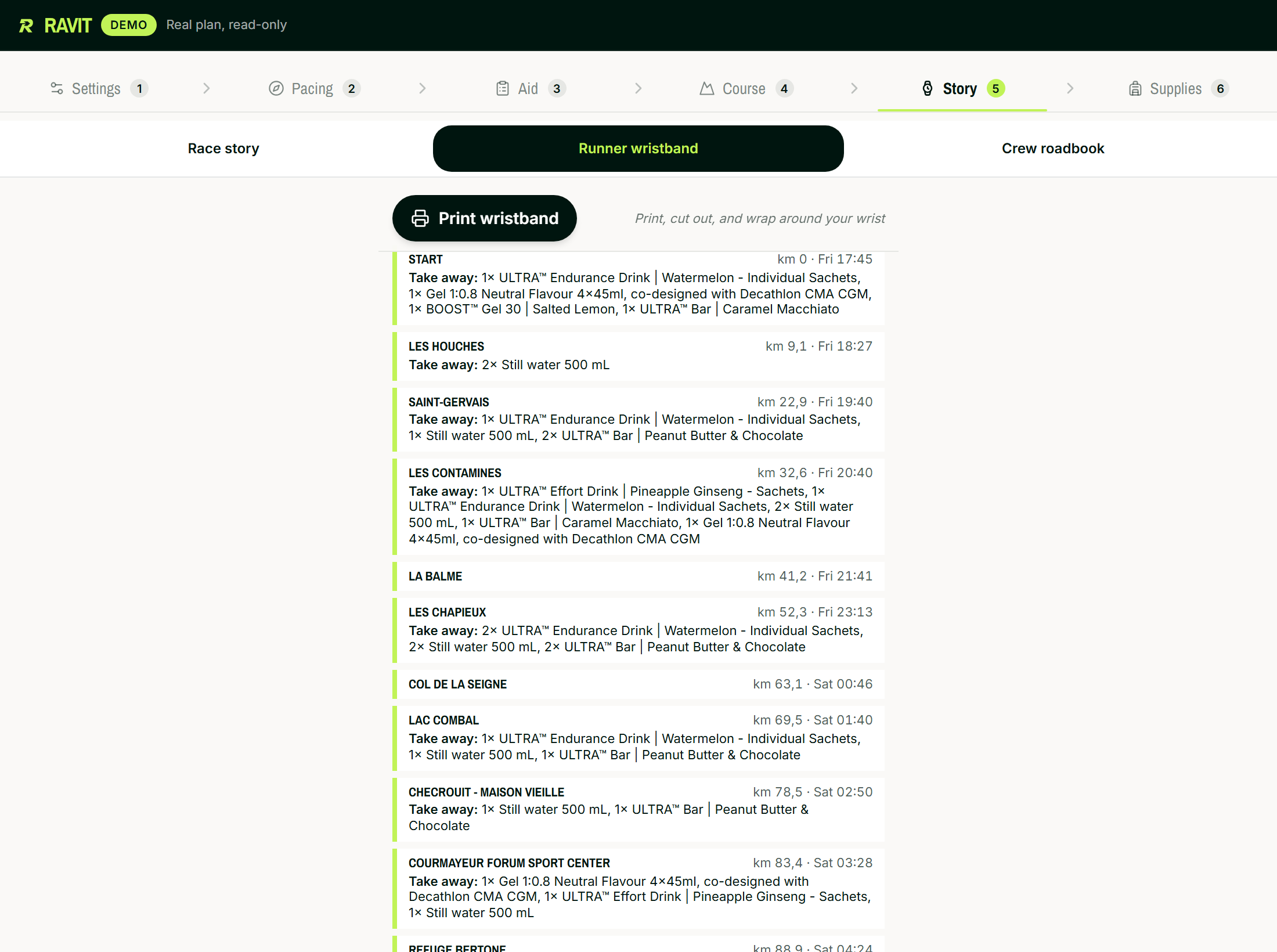The image size is (1277, 952).
Task: Click the chevron after Settings step
Action: pyautogui.click(x=207, y=88)
